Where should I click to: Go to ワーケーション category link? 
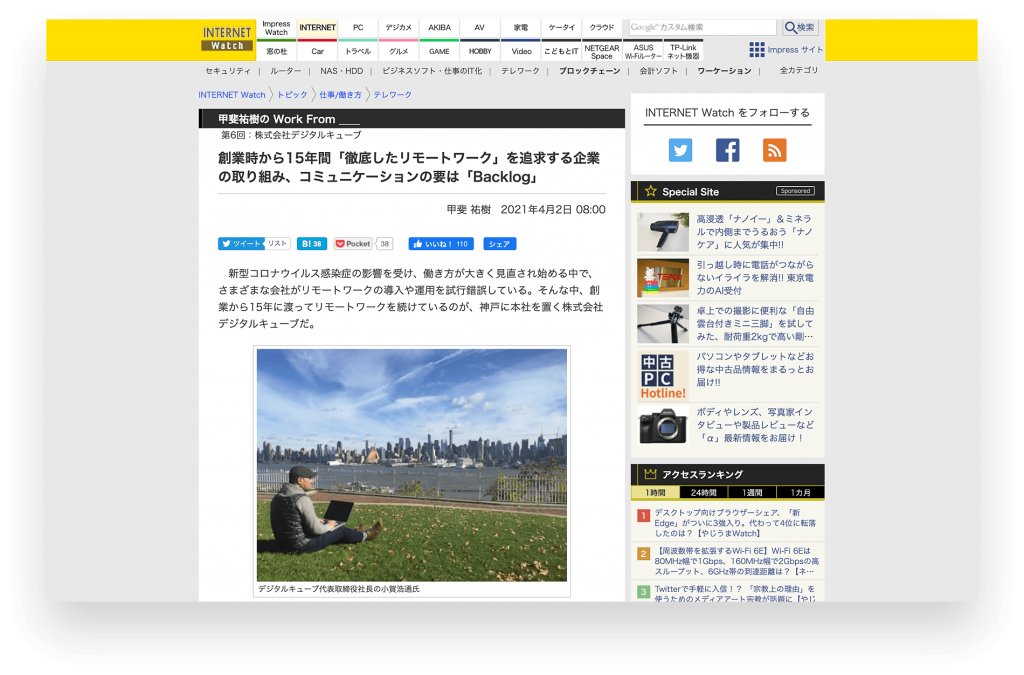click(x=724, y=71)
